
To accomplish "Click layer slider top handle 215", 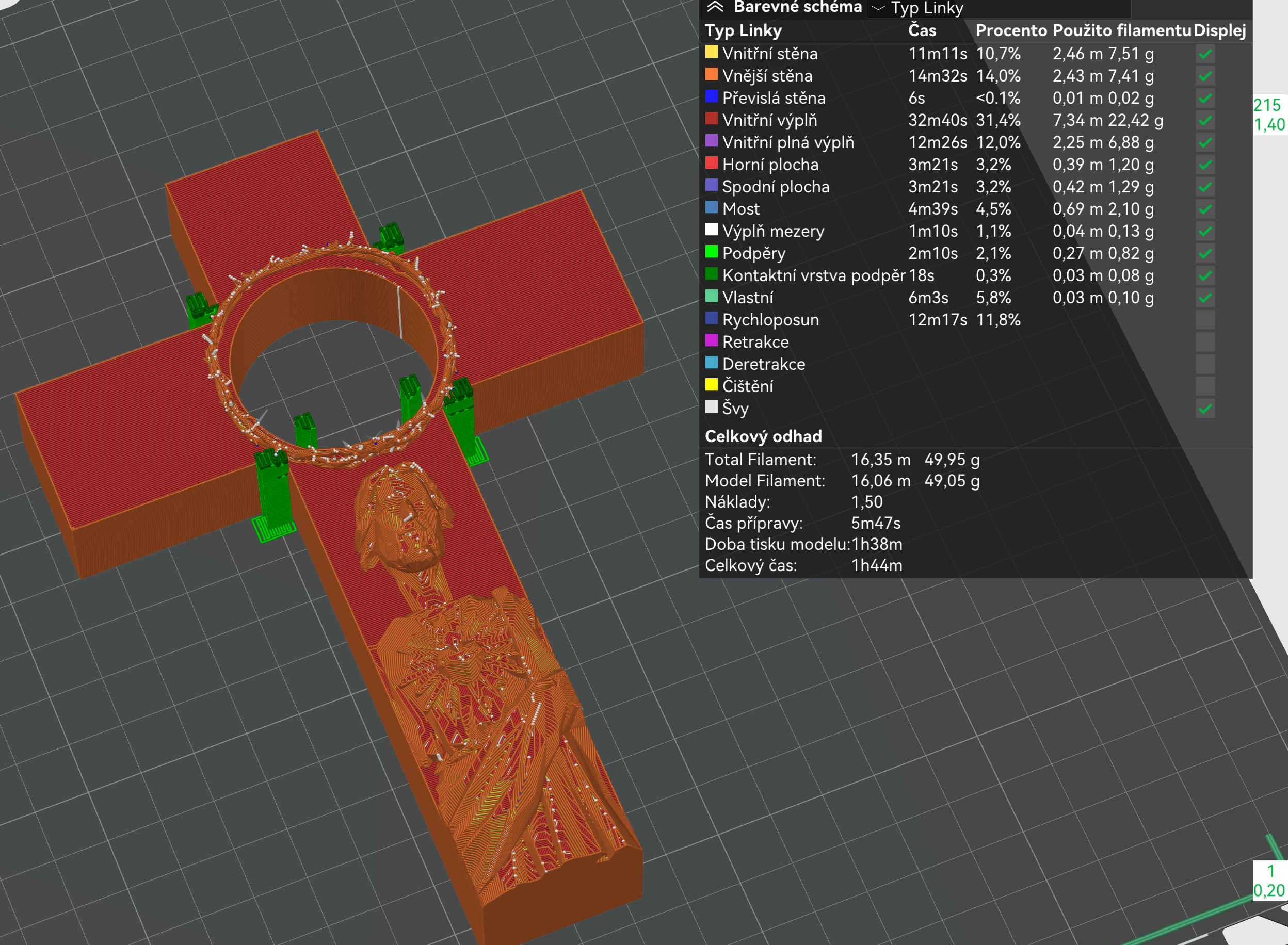I will point(1270,115).
